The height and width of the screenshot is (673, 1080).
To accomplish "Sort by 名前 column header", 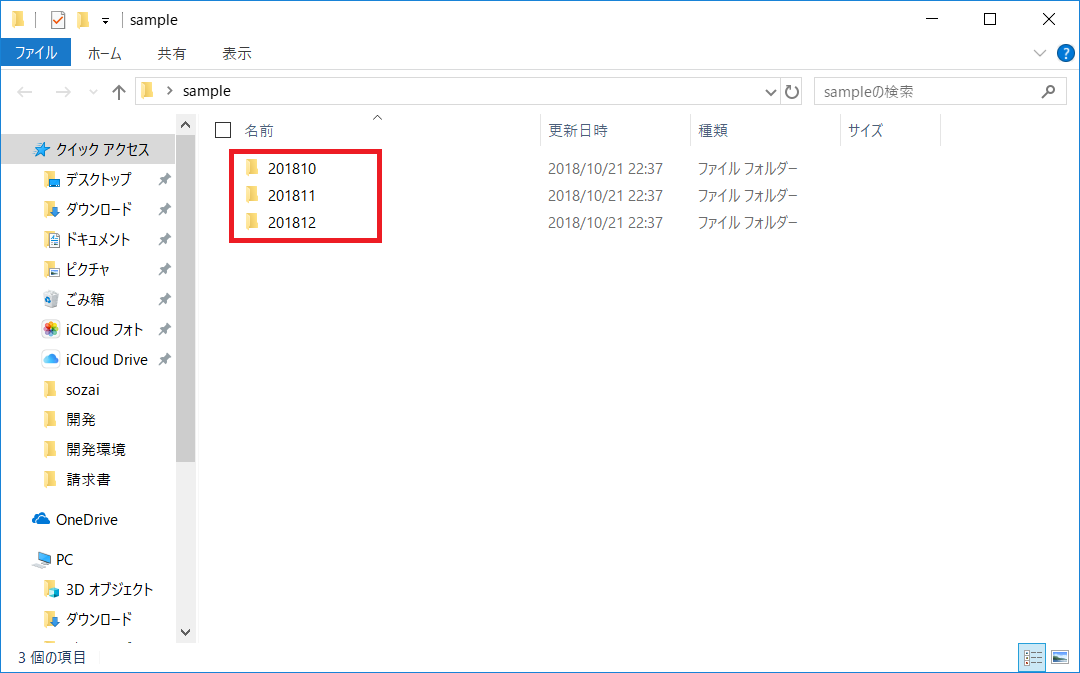I will (259, 130).
